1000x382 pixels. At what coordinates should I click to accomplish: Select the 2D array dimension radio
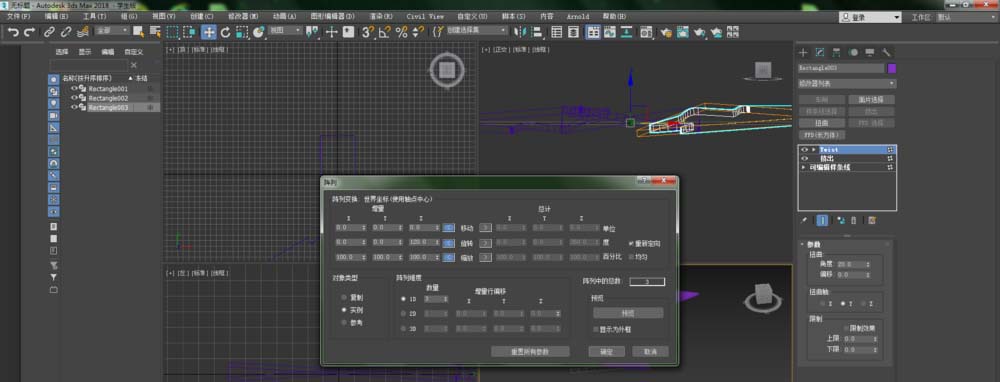(403, 313)
